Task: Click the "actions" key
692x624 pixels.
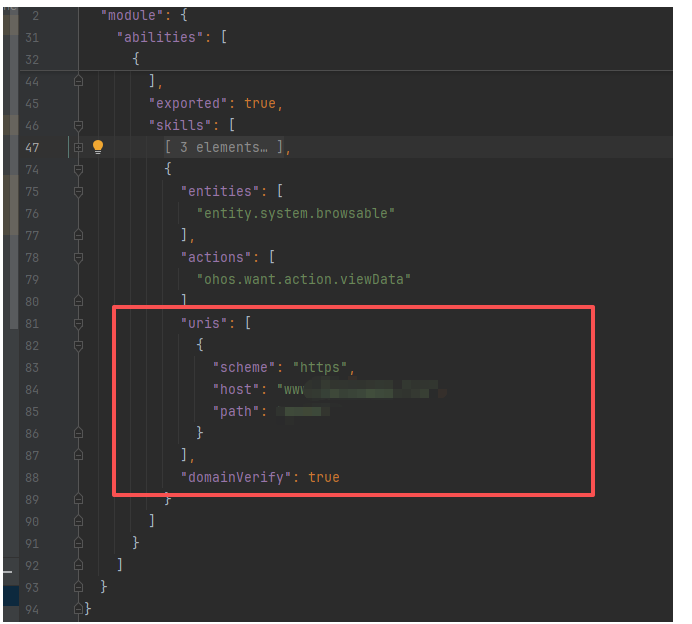Action: [x=216, y=257]
